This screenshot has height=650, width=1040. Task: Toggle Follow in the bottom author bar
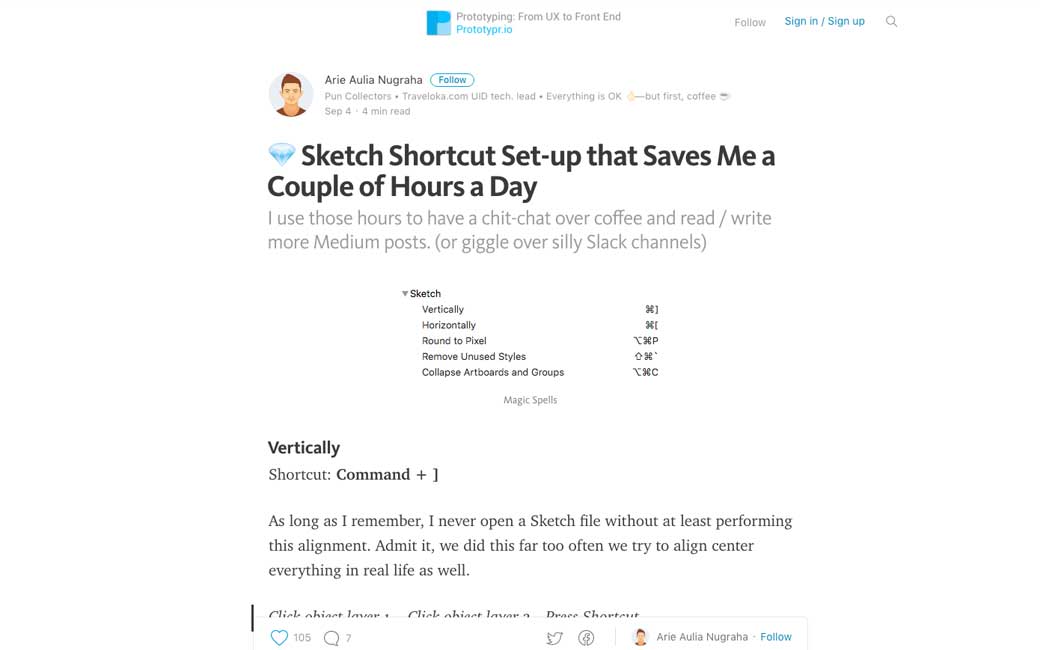(x=776, y=637)
